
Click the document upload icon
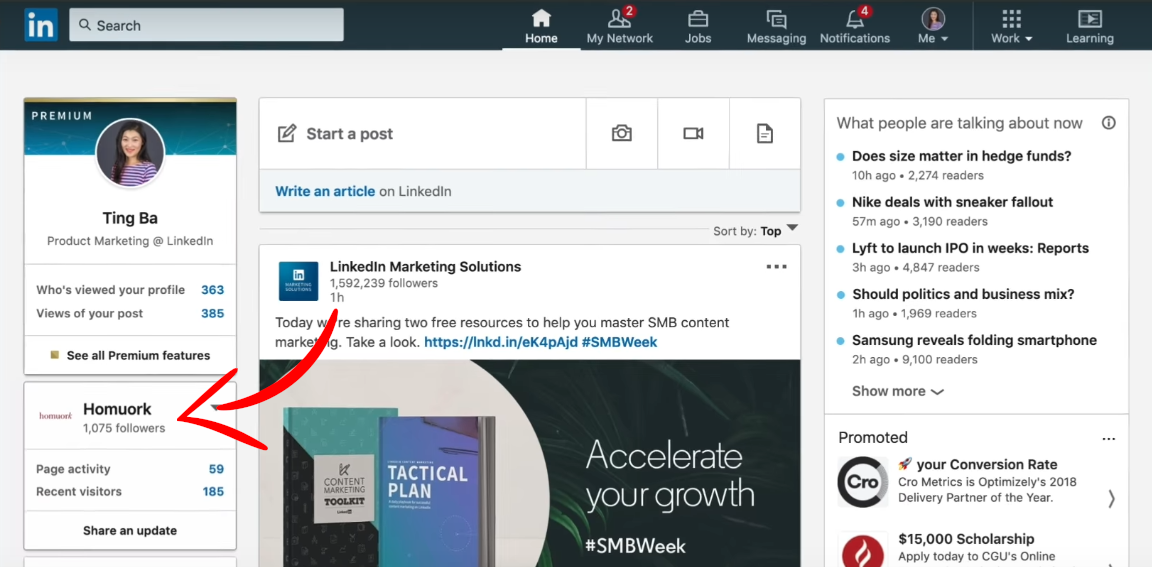coord(765,134)
